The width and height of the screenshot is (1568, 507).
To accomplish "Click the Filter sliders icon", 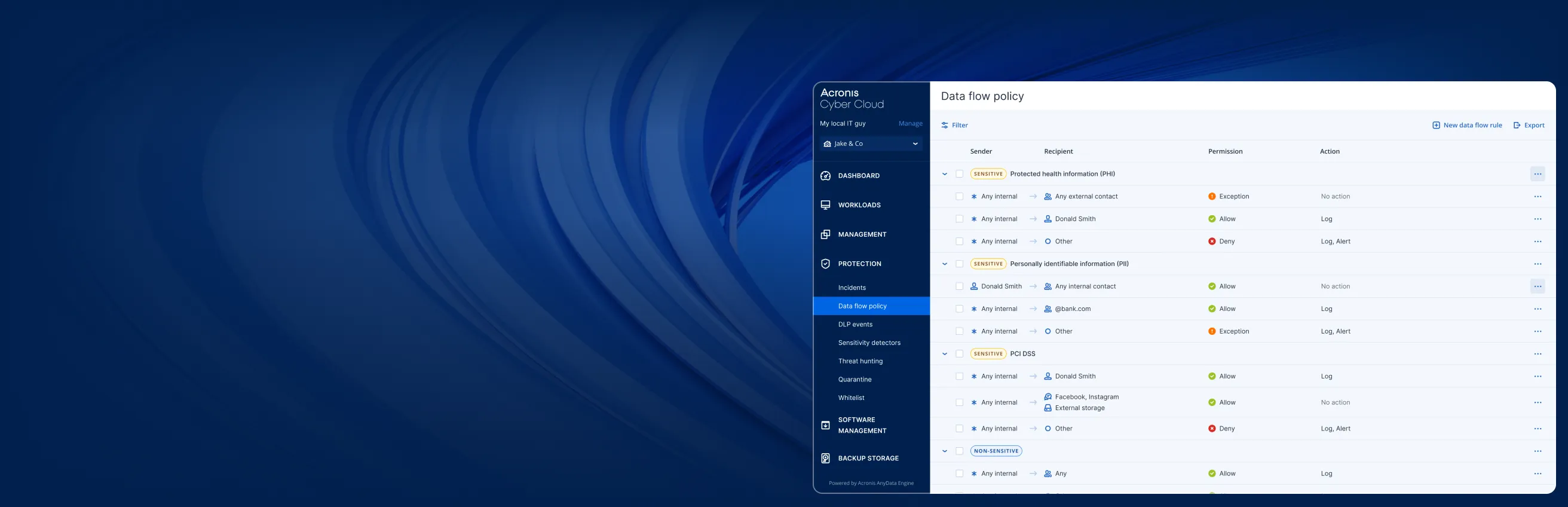I will [x=945, y=126].
